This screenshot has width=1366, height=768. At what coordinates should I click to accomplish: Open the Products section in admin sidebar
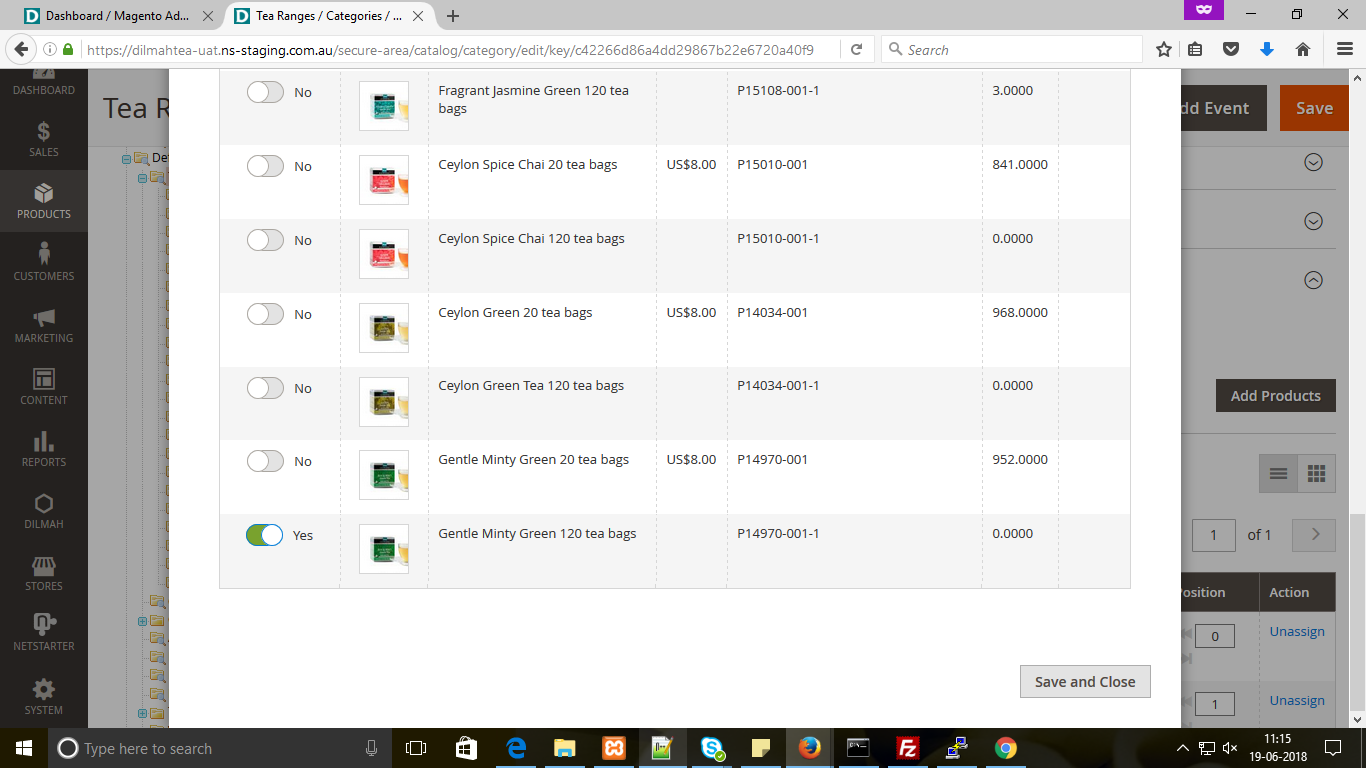pos(43,201)
